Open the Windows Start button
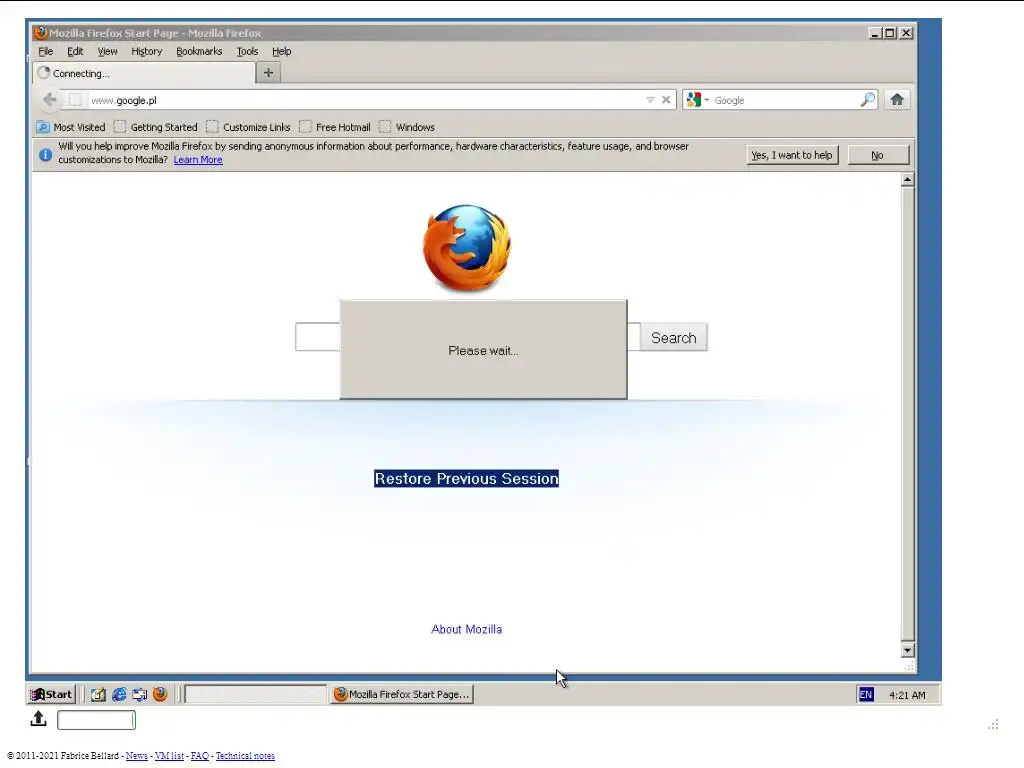Image resolution: width=1024 pixels, height=768 pixels. click(x=52, y=694)
